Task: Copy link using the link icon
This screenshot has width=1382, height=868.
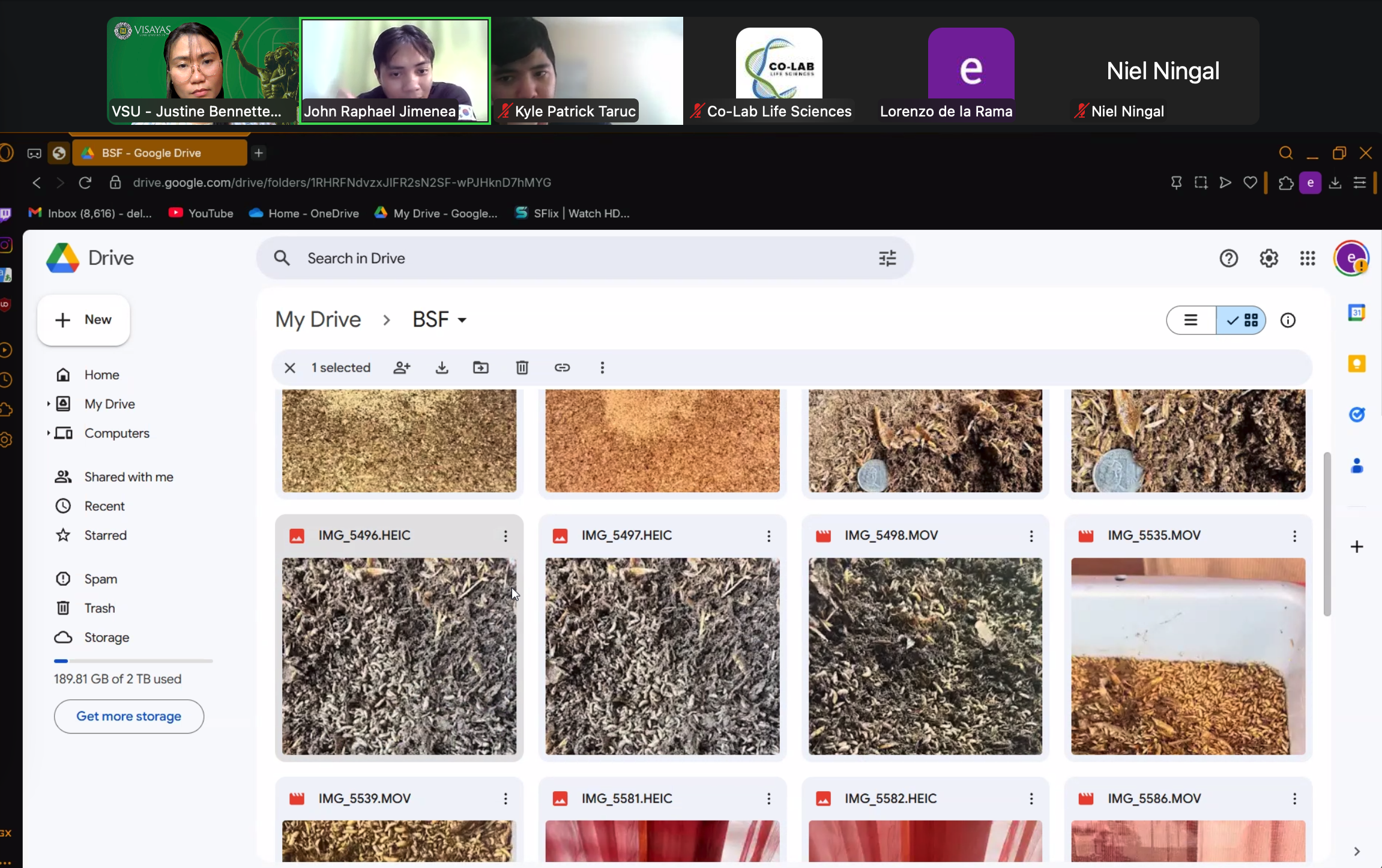Action: tap(562, 367)
